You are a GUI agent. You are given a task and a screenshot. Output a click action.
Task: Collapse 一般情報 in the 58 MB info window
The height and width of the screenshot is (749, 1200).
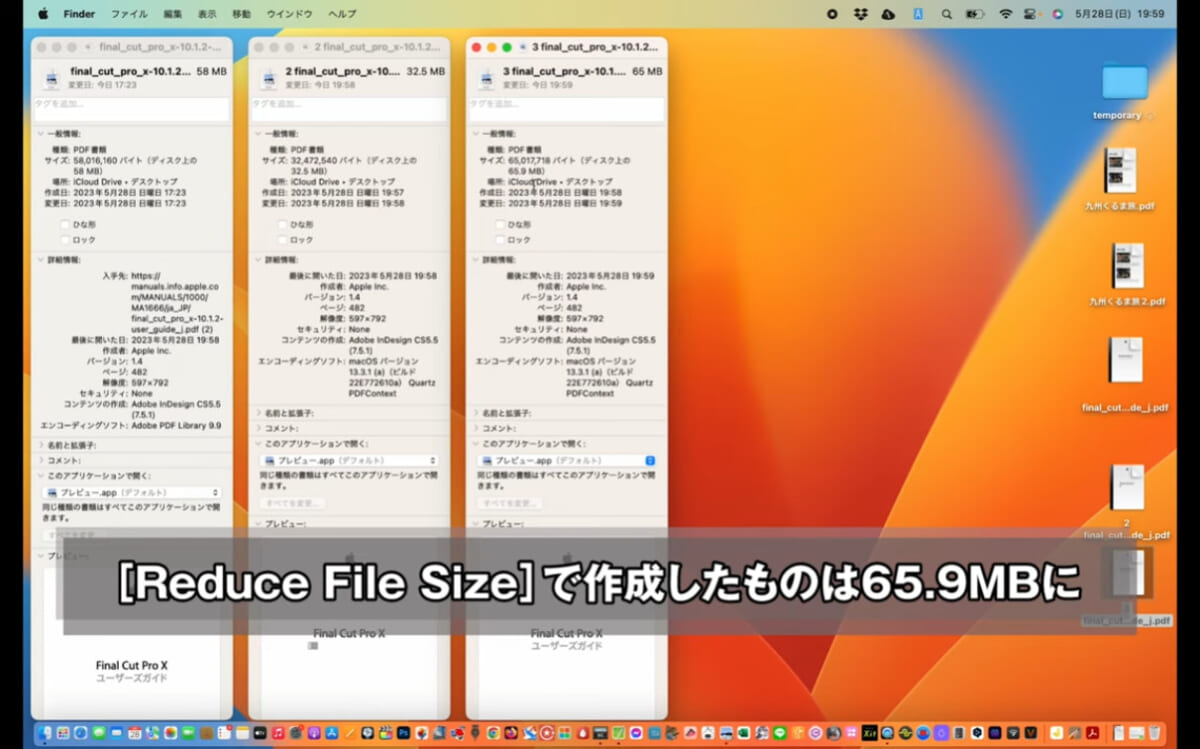(40, 133)
